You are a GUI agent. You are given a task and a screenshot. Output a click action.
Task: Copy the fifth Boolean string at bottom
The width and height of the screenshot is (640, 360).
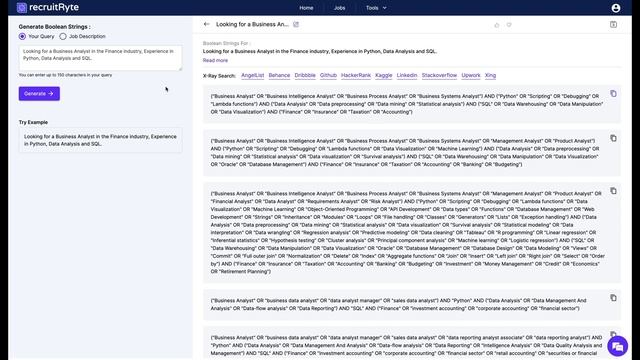613,334
